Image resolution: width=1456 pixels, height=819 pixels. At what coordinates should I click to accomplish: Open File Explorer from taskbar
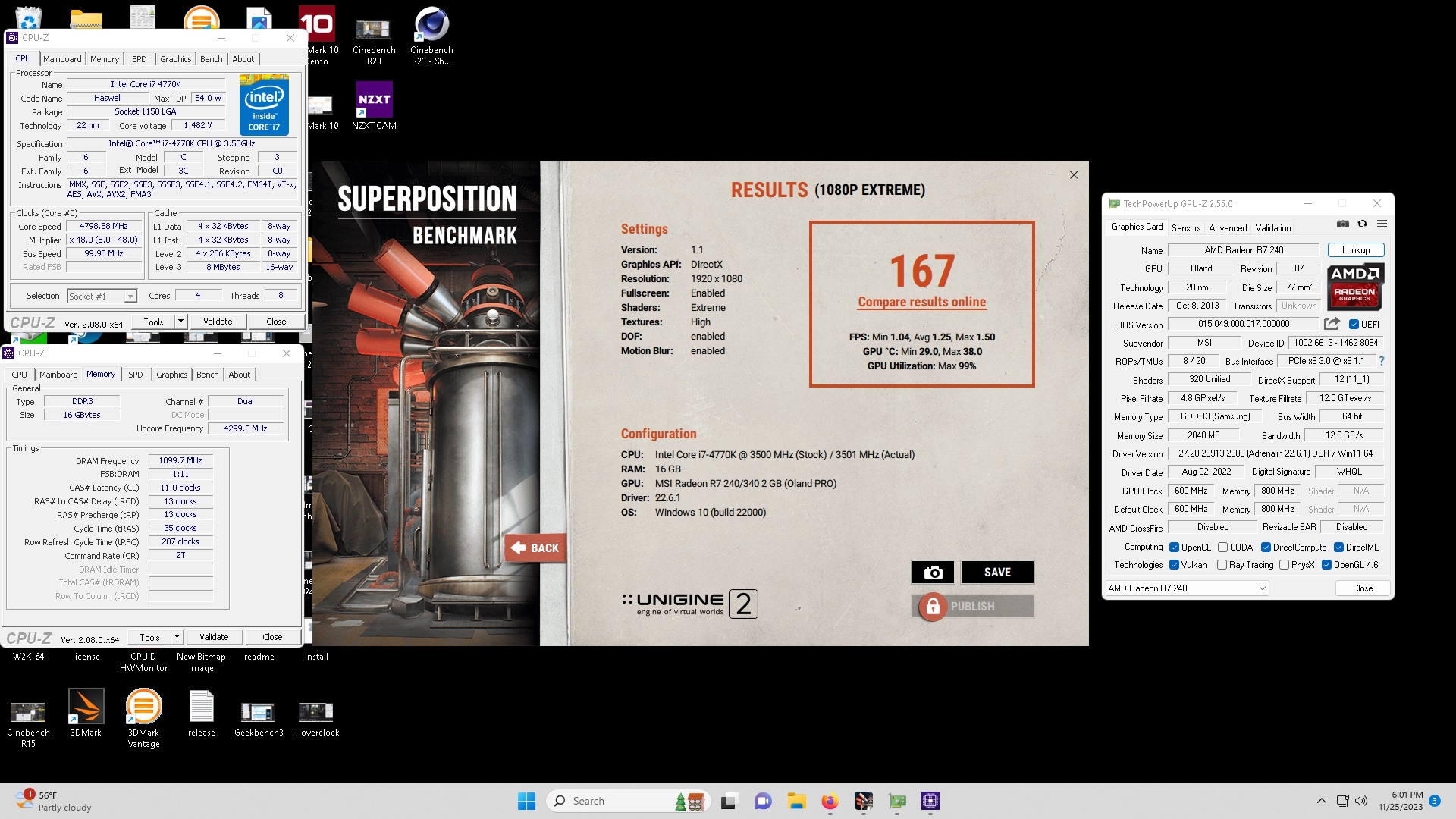click(x=796, y=801)
